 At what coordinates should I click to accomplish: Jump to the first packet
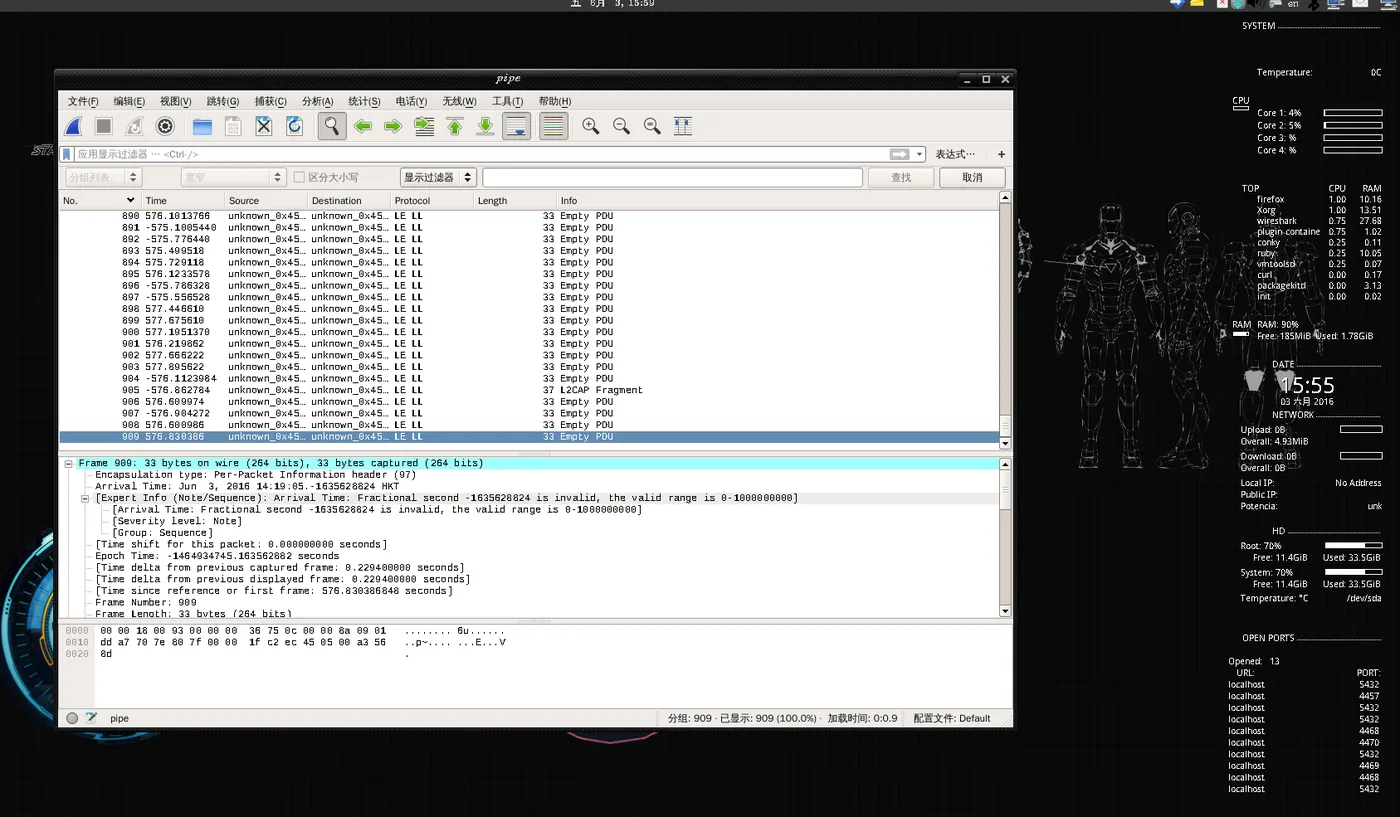click(x=455, y=127)
